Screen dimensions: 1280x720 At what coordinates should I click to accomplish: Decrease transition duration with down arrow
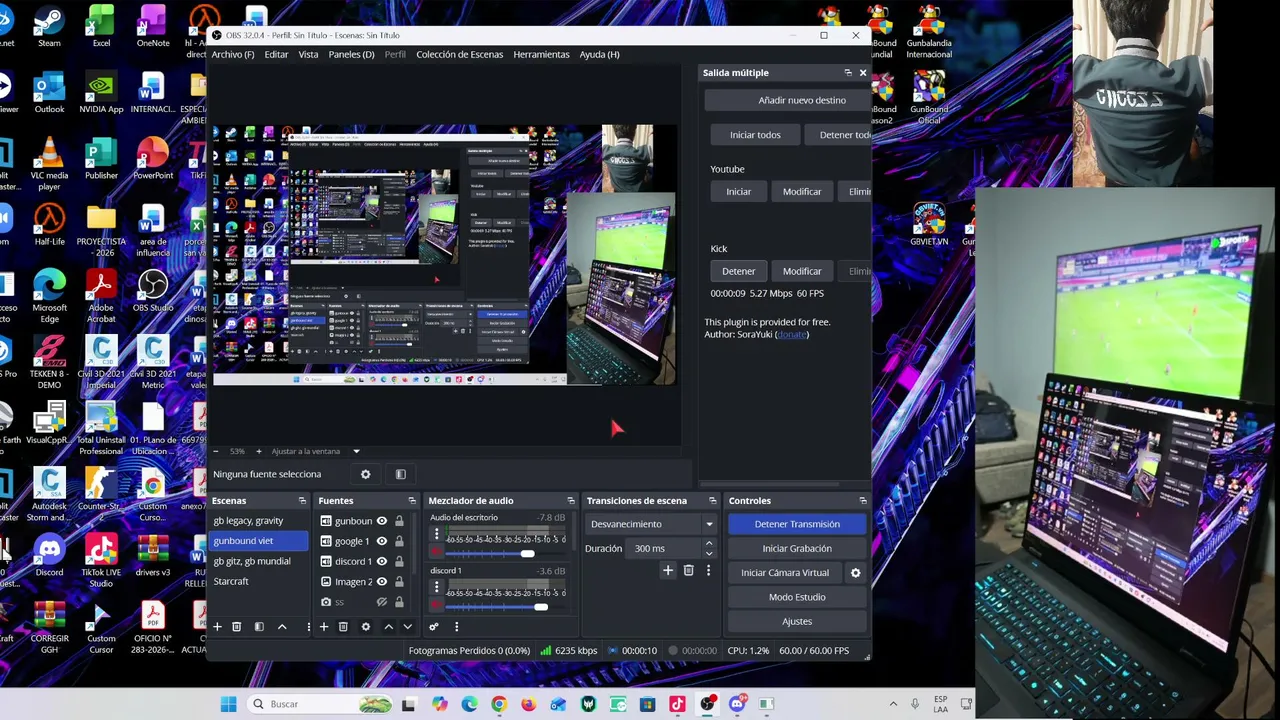pos(709,553)
